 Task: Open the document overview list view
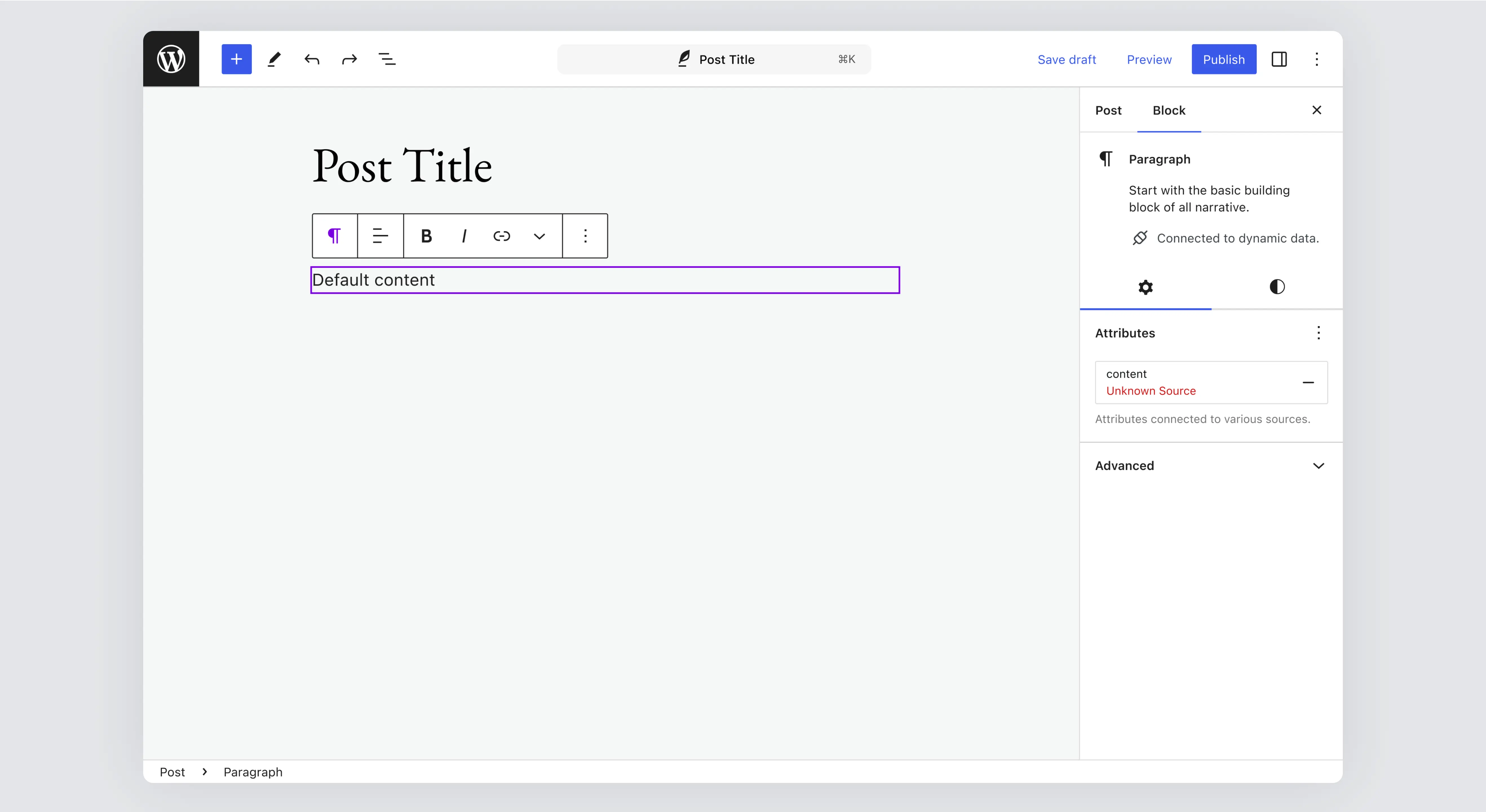click(386, 59)
